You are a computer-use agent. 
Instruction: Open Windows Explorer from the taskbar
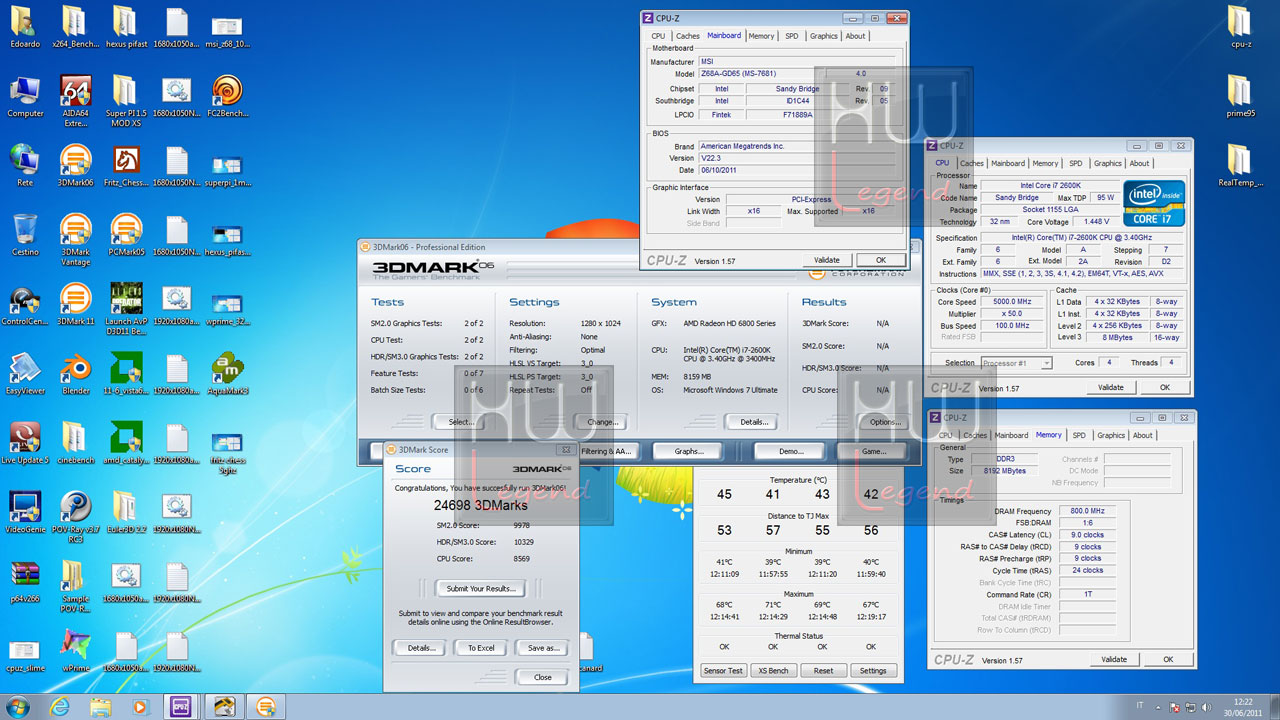coord(101,707)
